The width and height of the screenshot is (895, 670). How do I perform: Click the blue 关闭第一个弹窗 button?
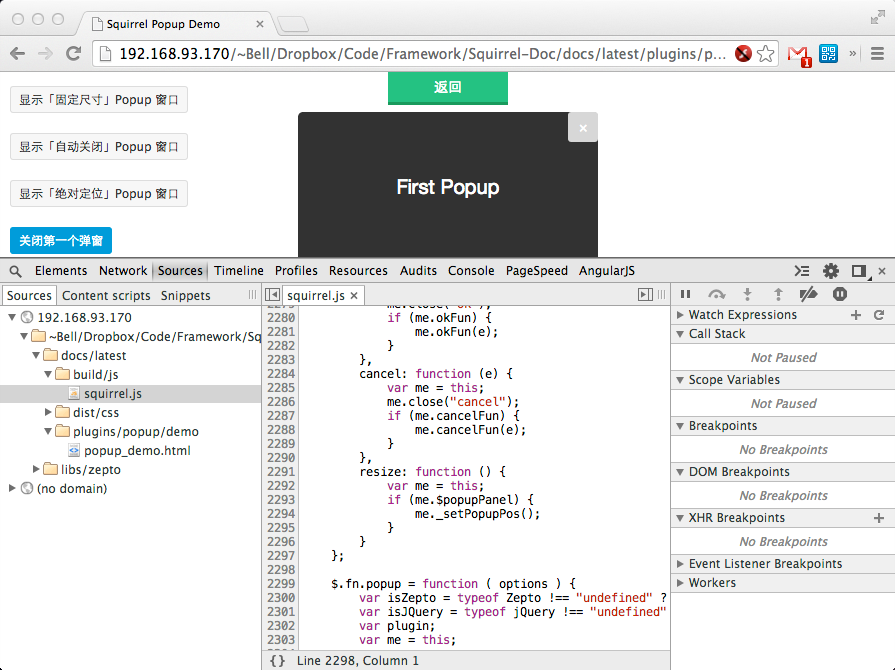coord(61,241)
